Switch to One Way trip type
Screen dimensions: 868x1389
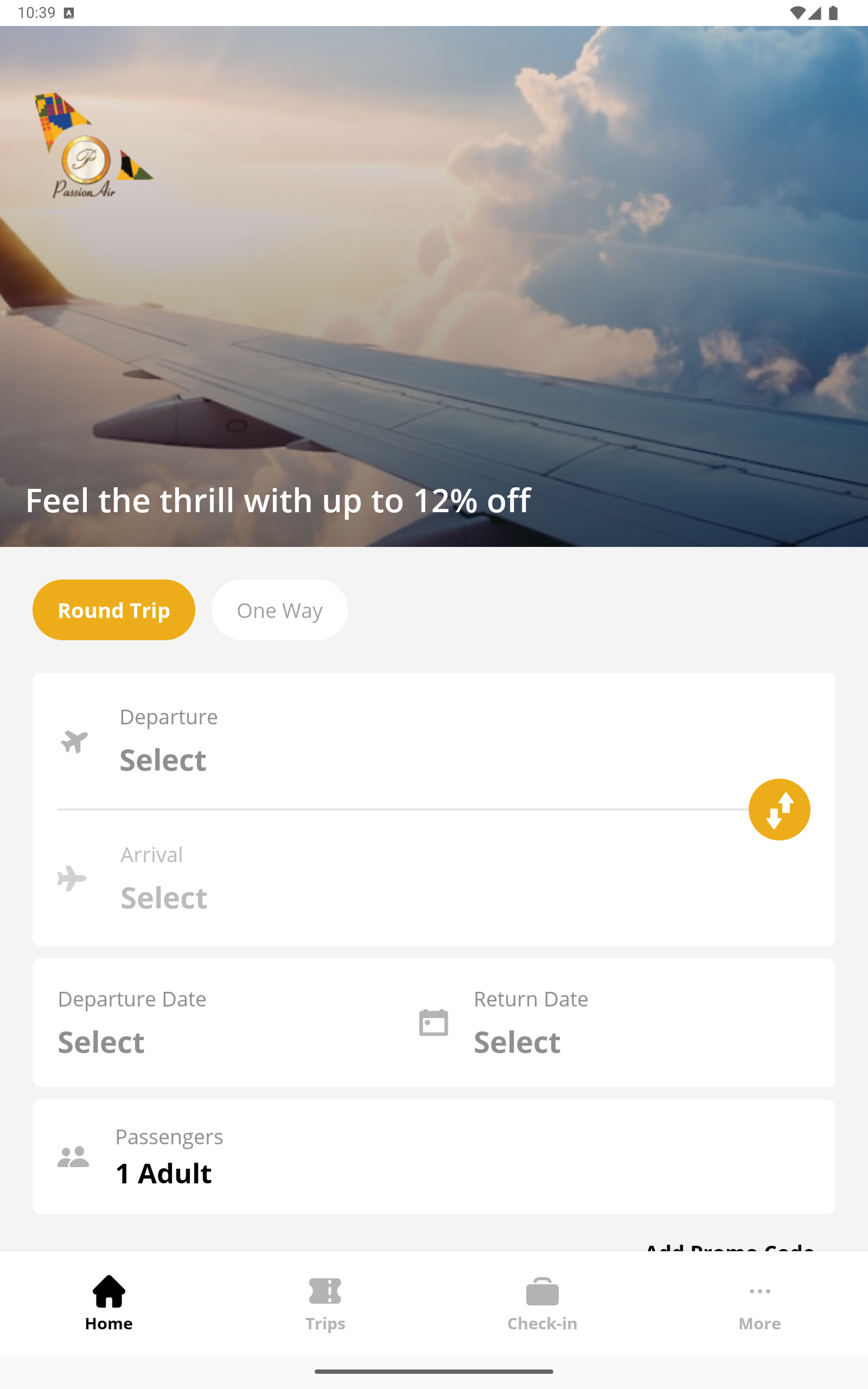click(x=279, y=610)
